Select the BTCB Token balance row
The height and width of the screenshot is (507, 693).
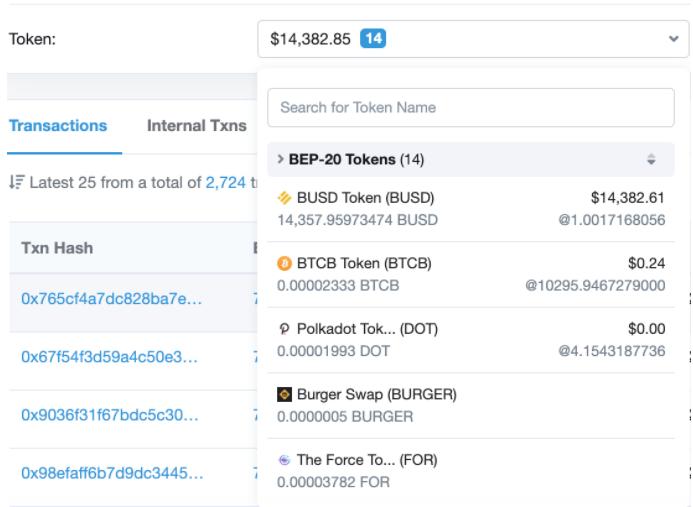(471, 275)
